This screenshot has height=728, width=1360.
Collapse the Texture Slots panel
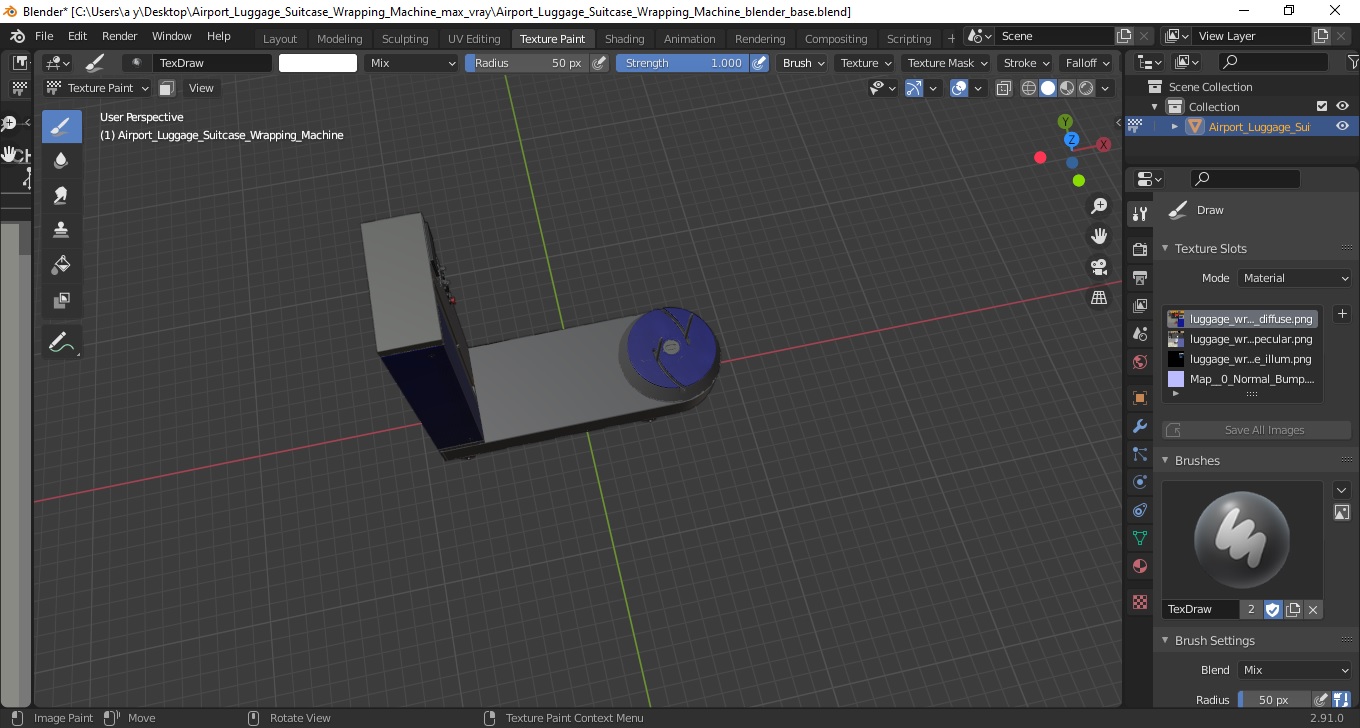pyautogui.click(x=1164, y=248)
